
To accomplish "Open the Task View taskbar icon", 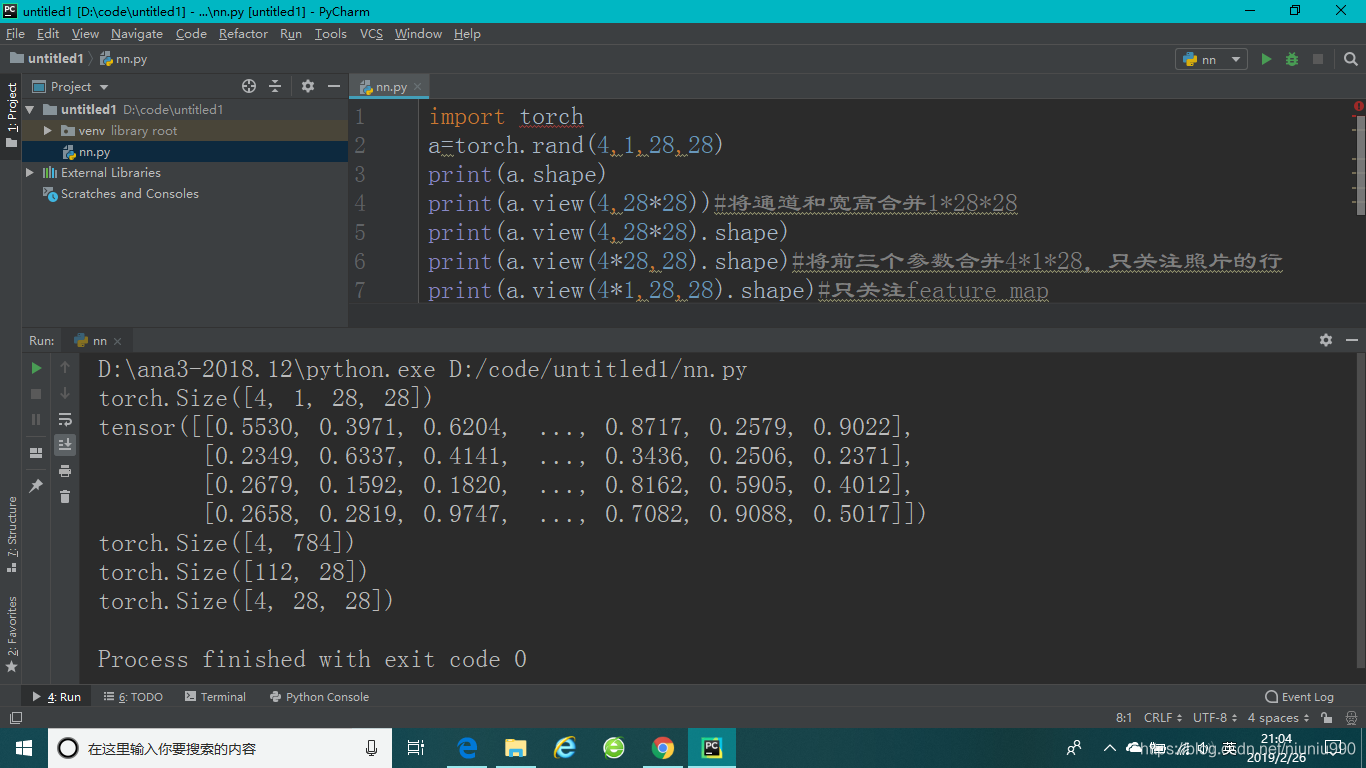I will (417, 748).
